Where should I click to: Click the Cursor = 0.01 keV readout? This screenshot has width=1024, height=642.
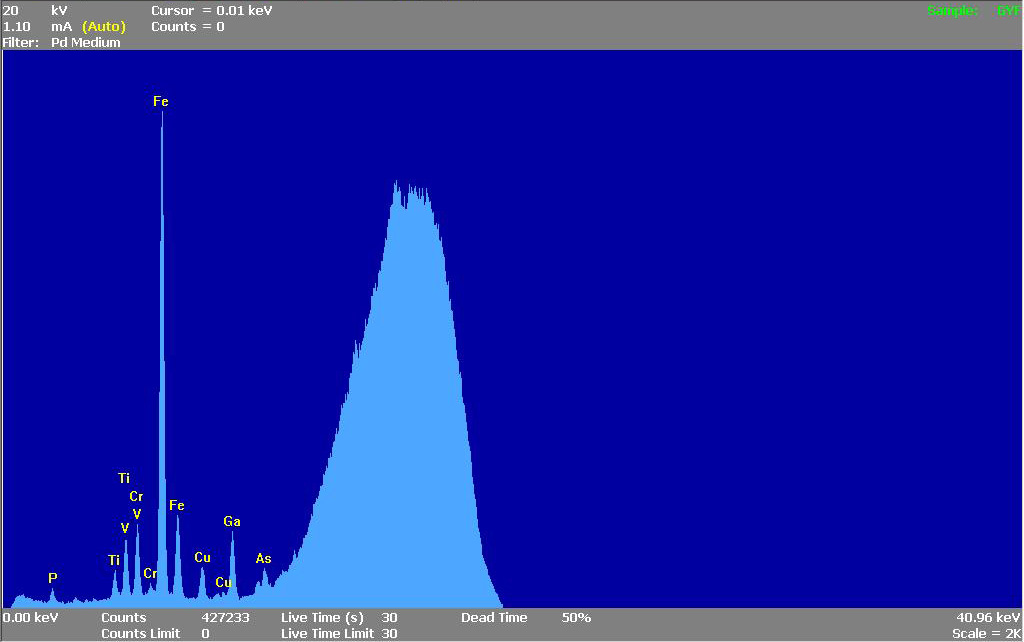(211, 10)
